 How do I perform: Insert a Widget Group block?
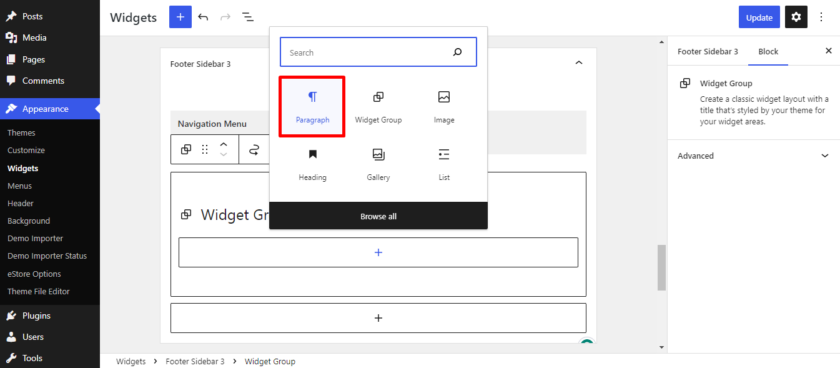point(378,107)
